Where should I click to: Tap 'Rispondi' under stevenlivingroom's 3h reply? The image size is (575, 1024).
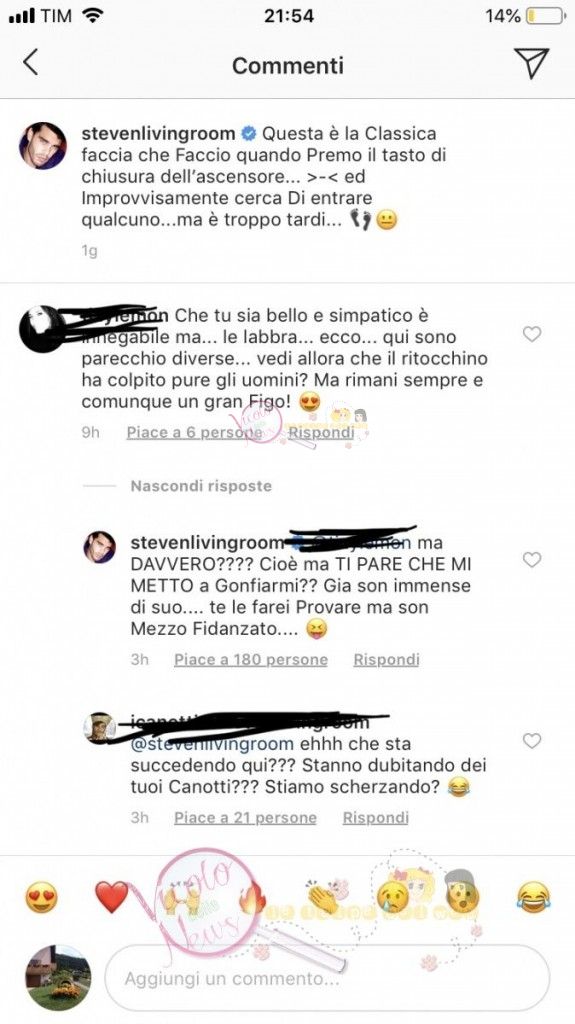coord(386,660)
